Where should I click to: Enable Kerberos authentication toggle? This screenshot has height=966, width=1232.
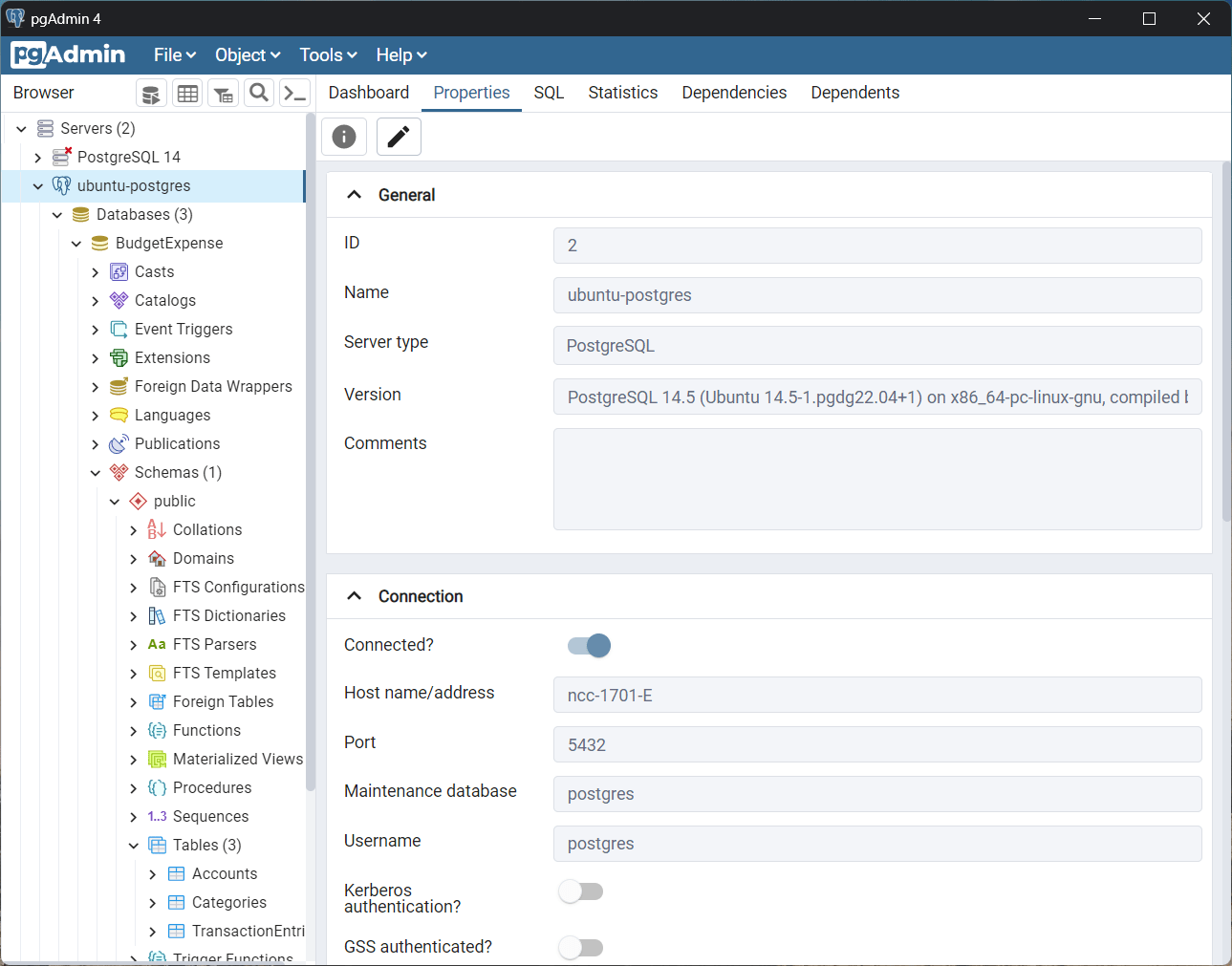(x=580, y=891)
